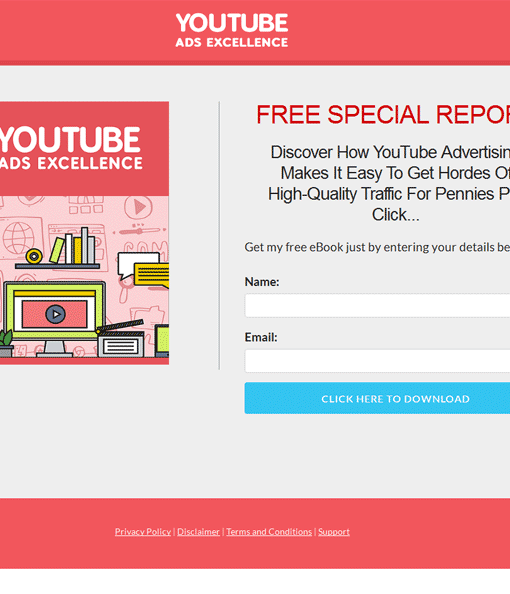Click the globe icon on the eBook cover
Screen dimensions: 510x594
pyautogui.click(x=19, y=238)
